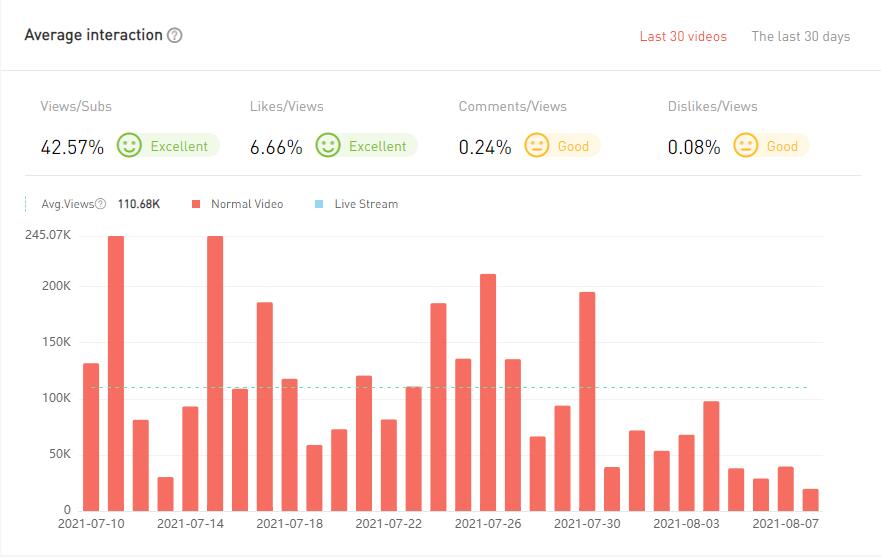Viewport: 881px width, 557px height.
Task: Click the 2021-07-18 x-axis date label
Action: pos(289,523)
